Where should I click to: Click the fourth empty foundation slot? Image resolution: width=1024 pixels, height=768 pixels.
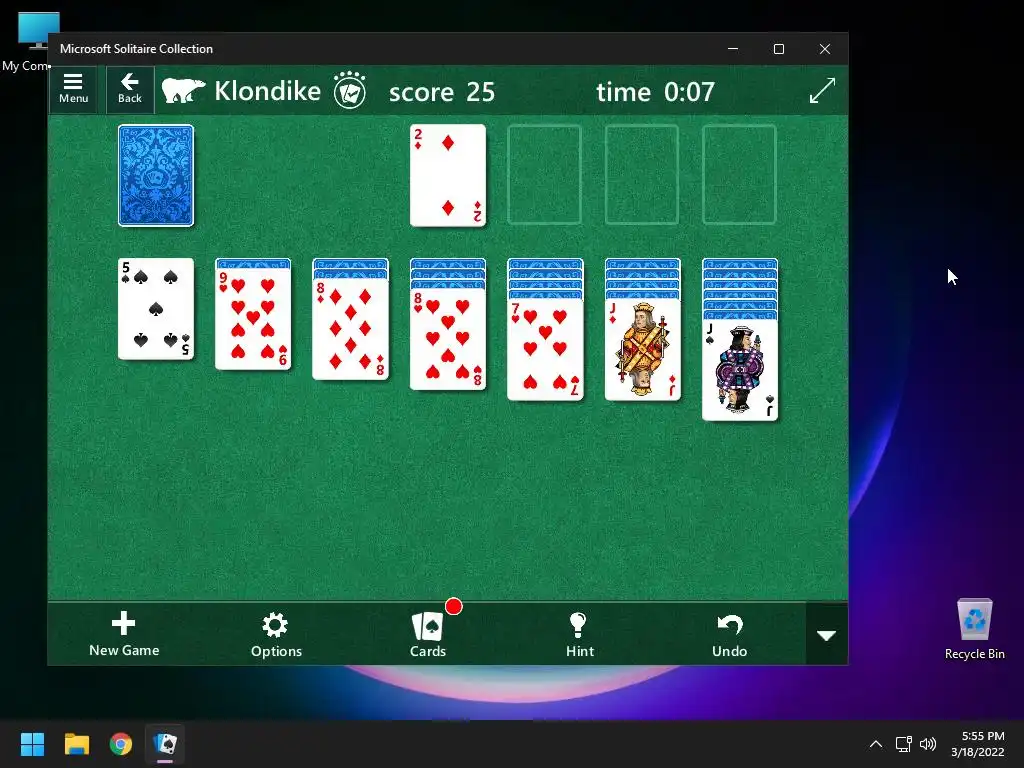pyautogui.click(x=739, y=175)
